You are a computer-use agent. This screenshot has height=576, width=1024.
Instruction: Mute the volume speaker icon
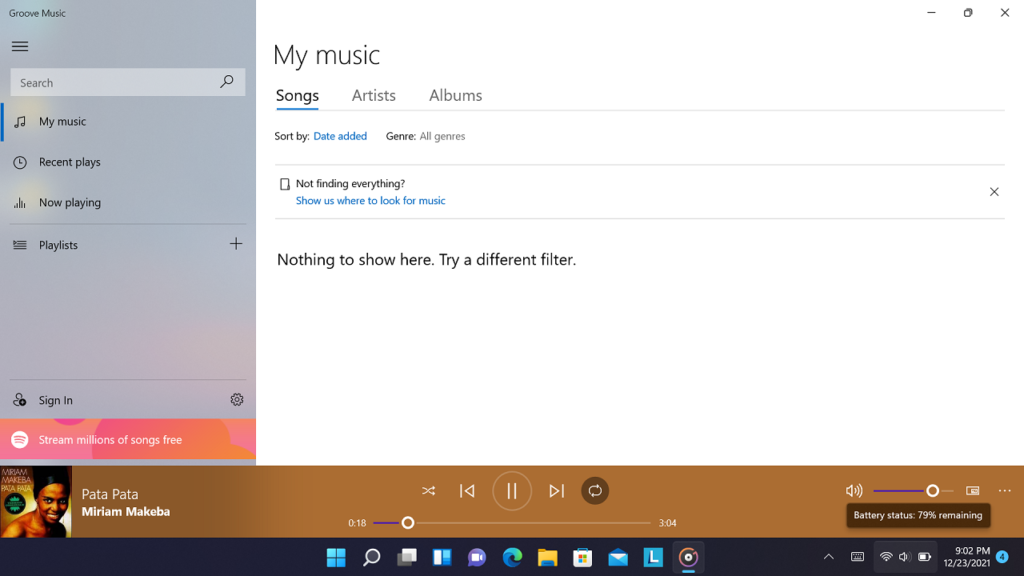point(854,490)
